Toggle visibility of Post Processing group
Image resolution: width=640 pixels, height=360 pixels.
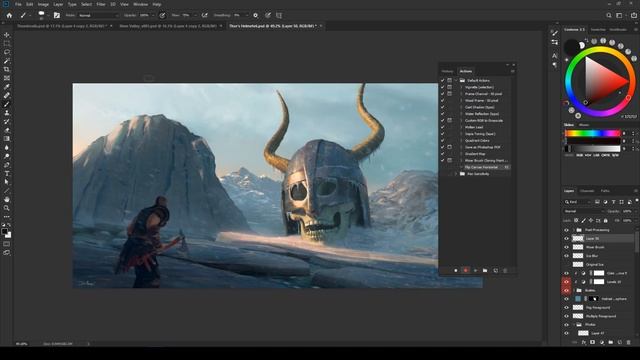pyautogui.click(x=567, y=230)
